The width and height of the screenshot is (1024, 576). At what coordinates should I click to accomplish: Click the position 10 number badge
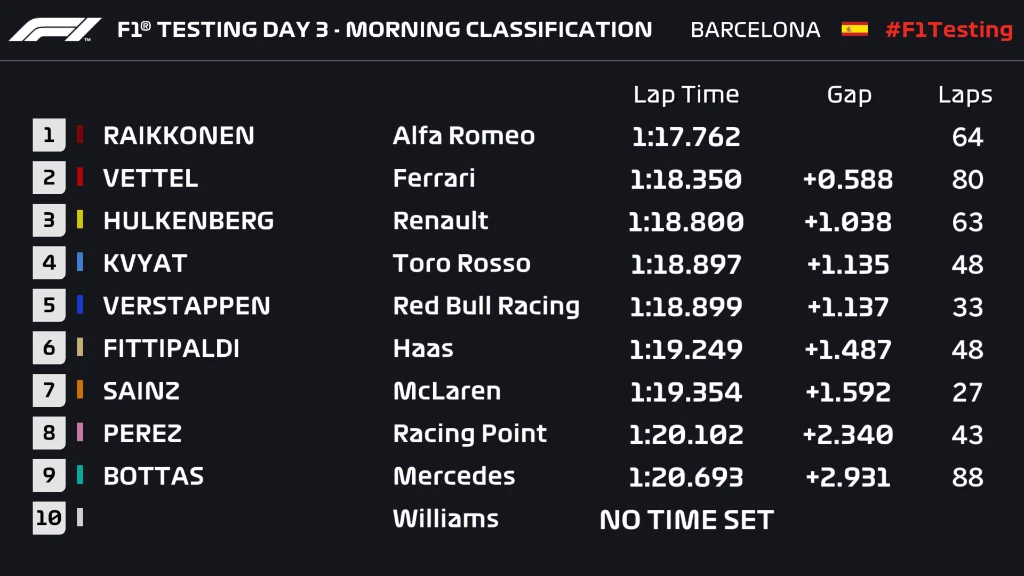pos(48,518)
